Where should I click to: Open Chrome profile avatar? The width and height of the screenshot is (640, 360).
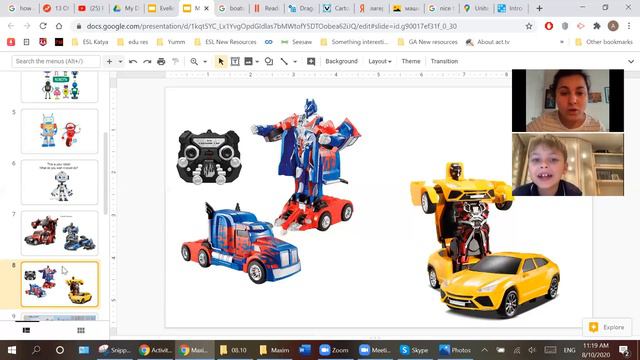(613, 26)
